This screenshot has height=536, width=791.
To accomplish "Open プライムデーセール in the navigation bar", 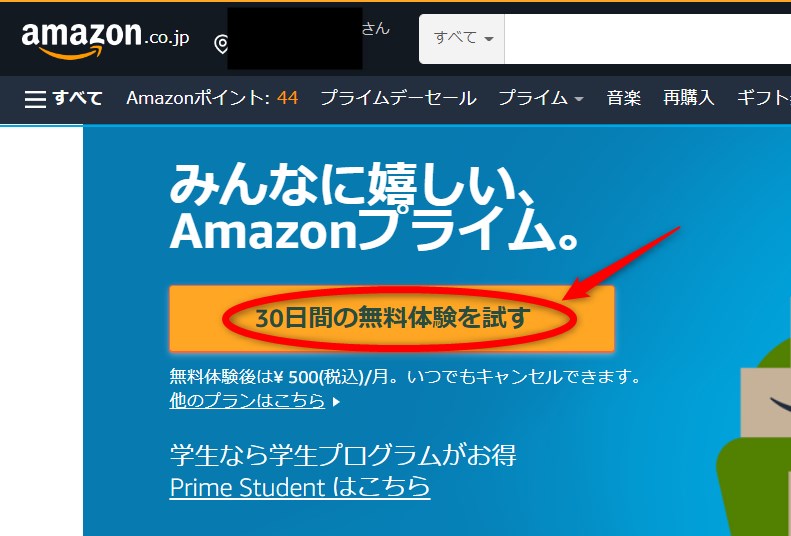I will click(x=398, y=98).
